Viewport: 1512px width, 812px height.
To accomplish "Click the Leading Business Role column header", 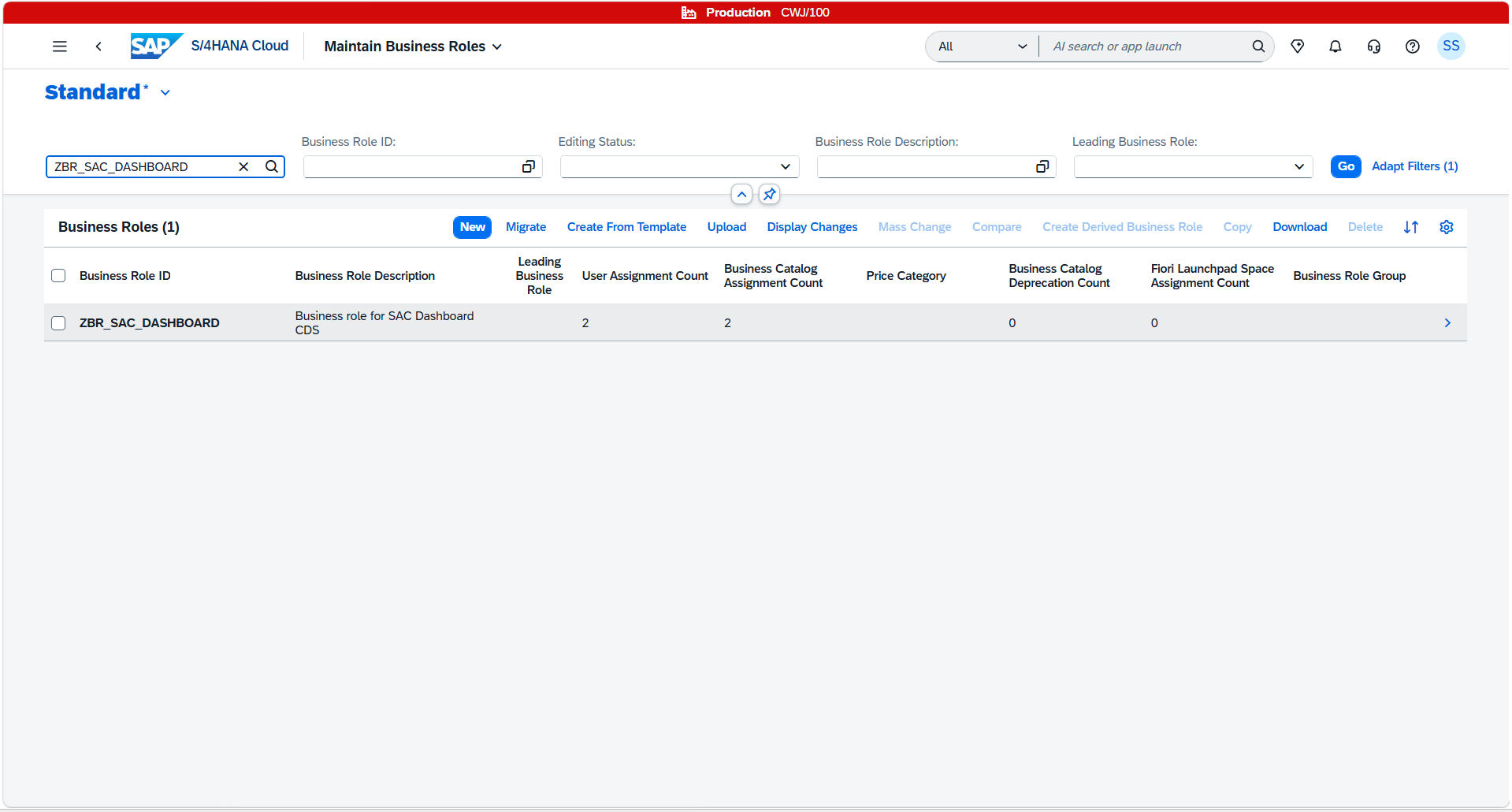I will tap(540, 276).
